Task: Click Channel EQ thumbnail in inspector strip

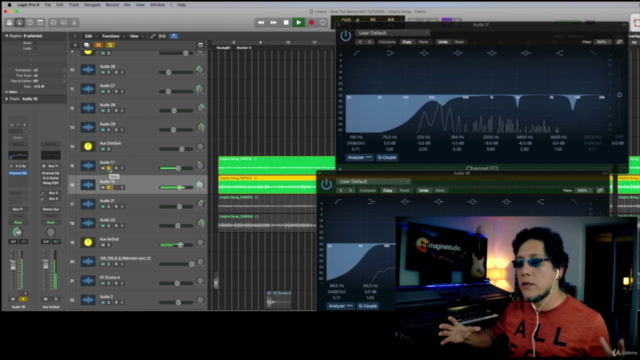Action: pos(18,155)
